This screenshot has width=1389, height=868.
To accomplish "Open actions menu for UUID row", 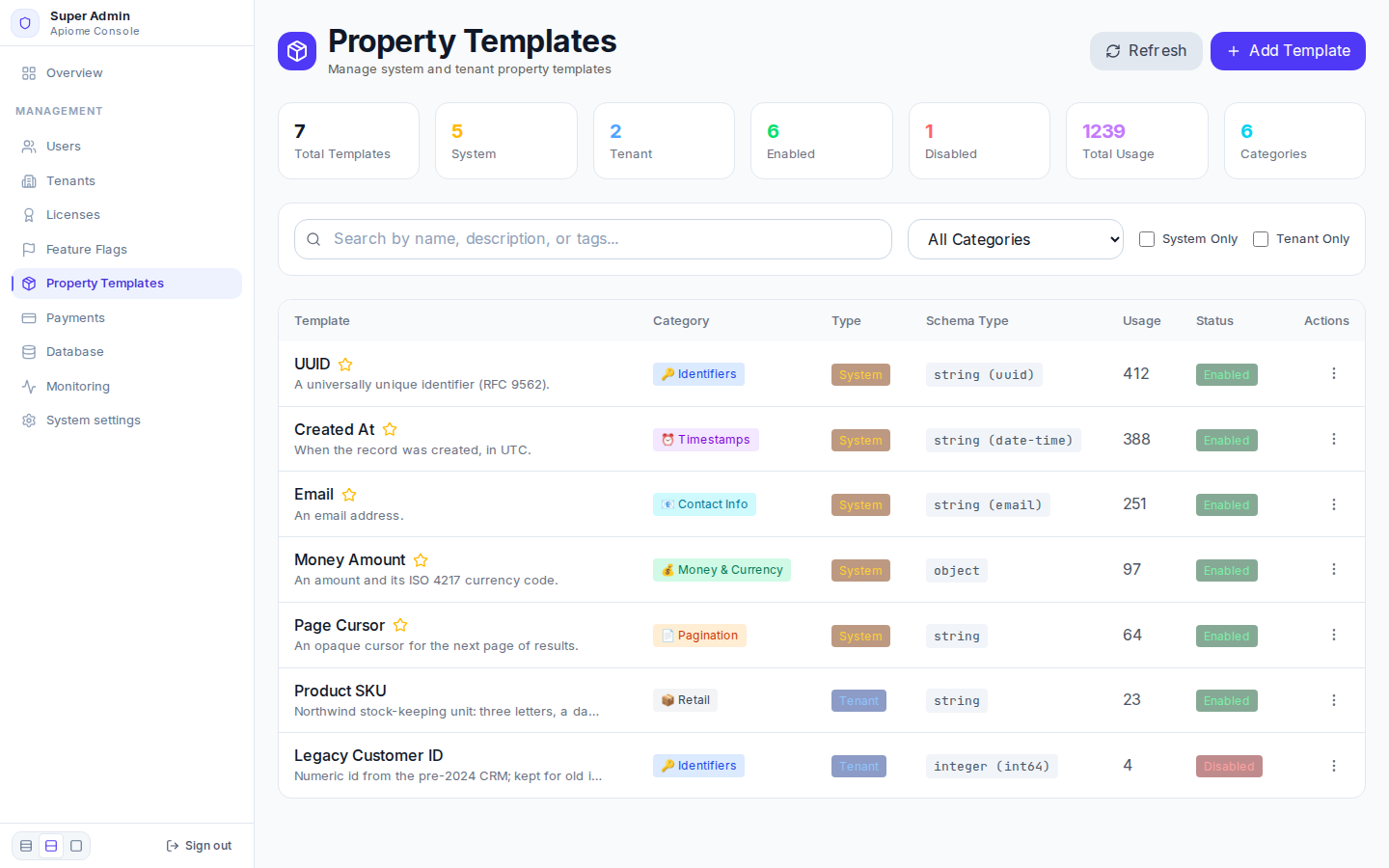I will tap(1334, 373).
